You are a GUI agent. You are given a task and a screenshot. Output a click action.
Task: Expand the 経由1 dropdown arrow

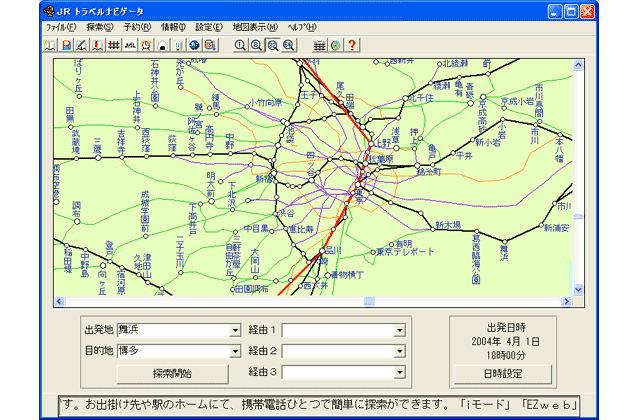(x=400, y=330)
